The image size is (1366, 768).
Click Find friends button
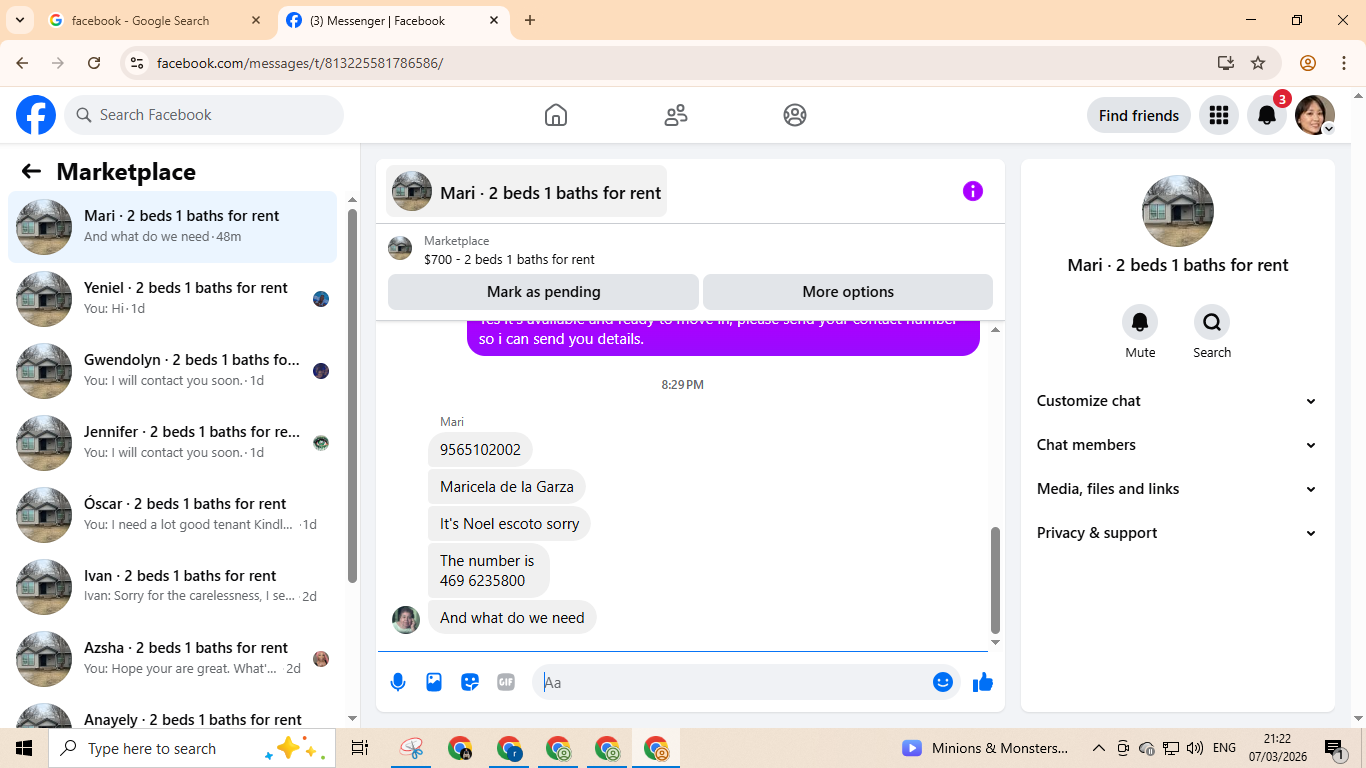point(1139,115)
